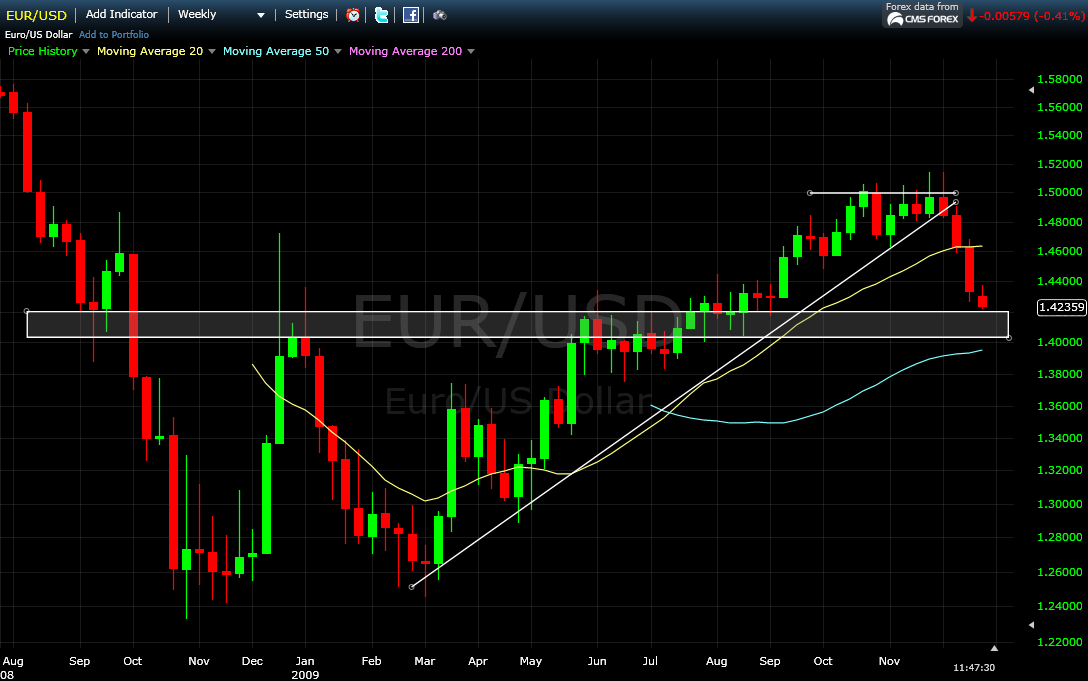Expand the Price History options arrow
The image size is (1088, 681).
point(86,51)
